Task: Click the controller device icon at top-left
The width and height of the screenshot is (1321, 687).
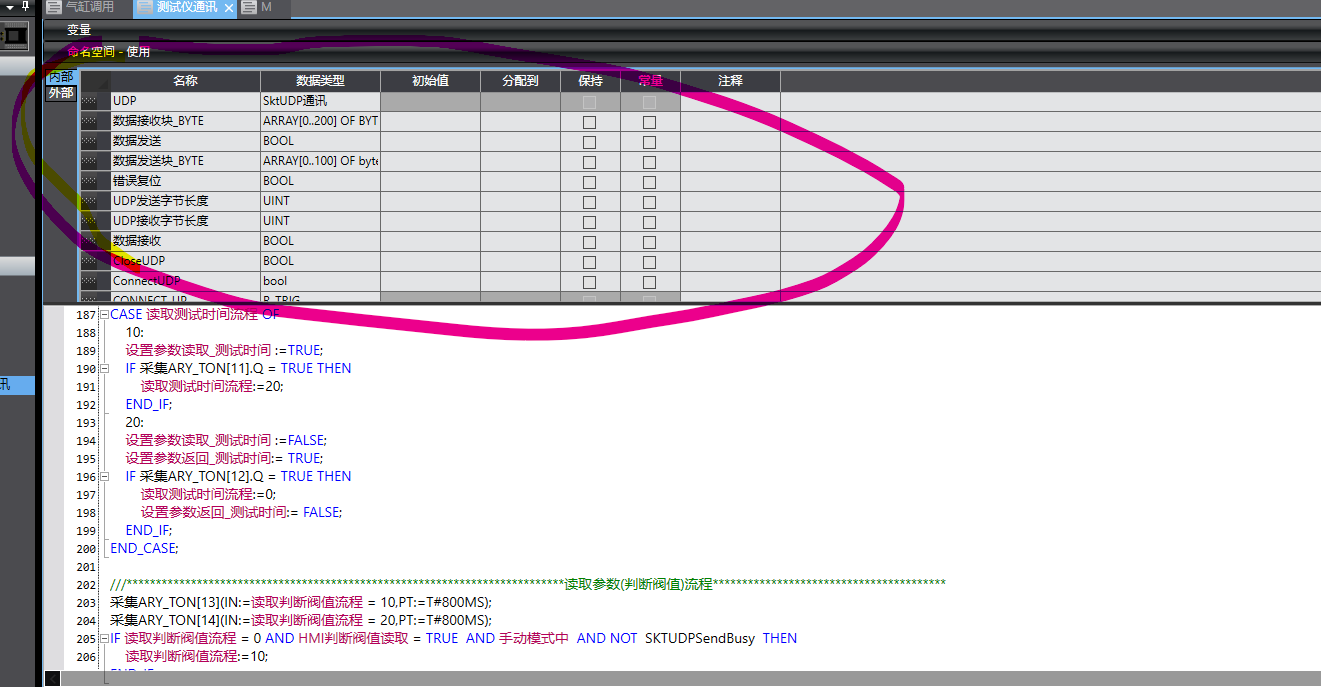Action: click(x=15, y=37)
